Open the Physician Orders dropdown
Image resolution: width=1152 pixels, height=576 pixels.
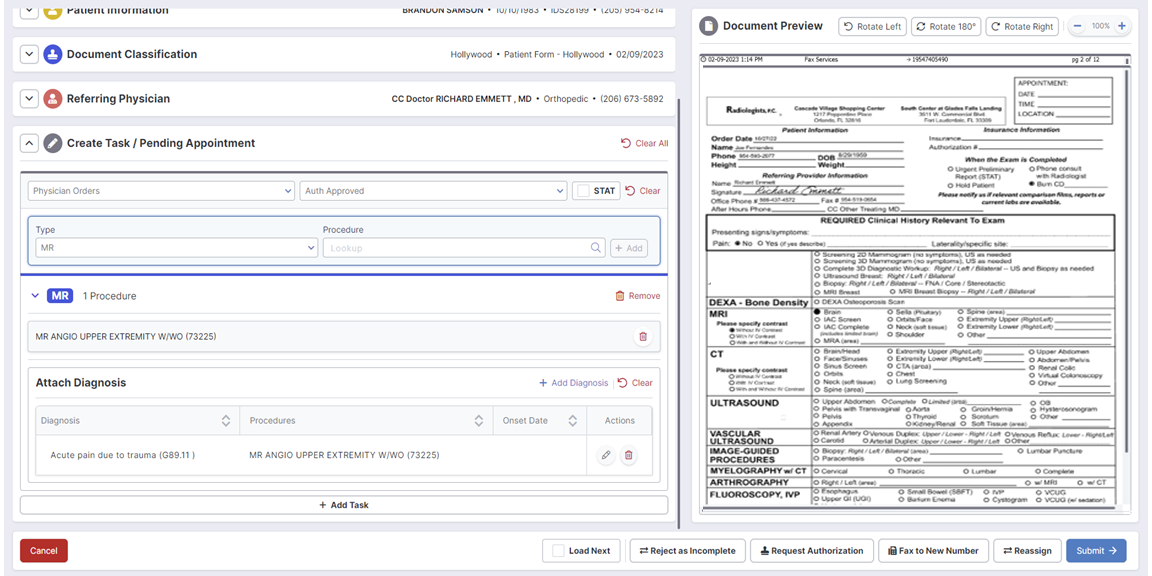(160, 191)
